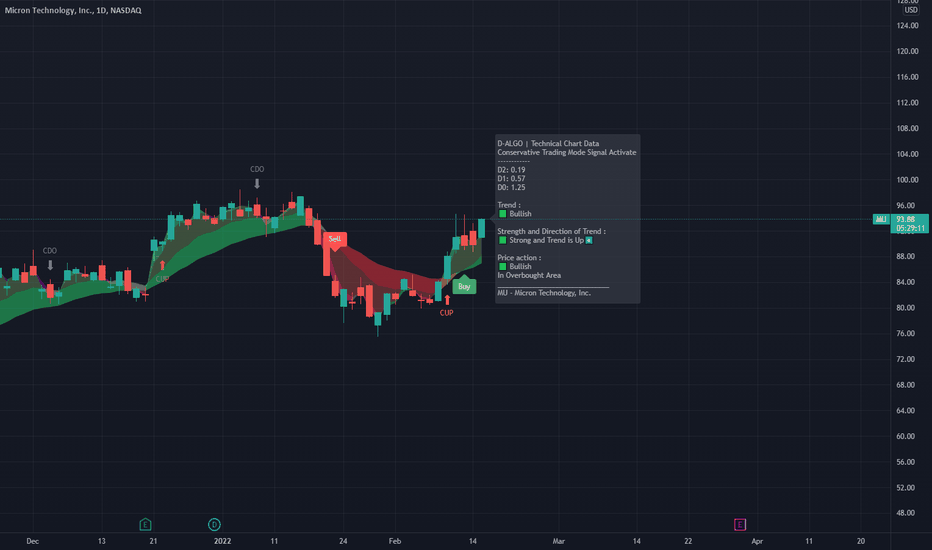
Task: Select the red Sell signal label
Action: coord(335,240)
